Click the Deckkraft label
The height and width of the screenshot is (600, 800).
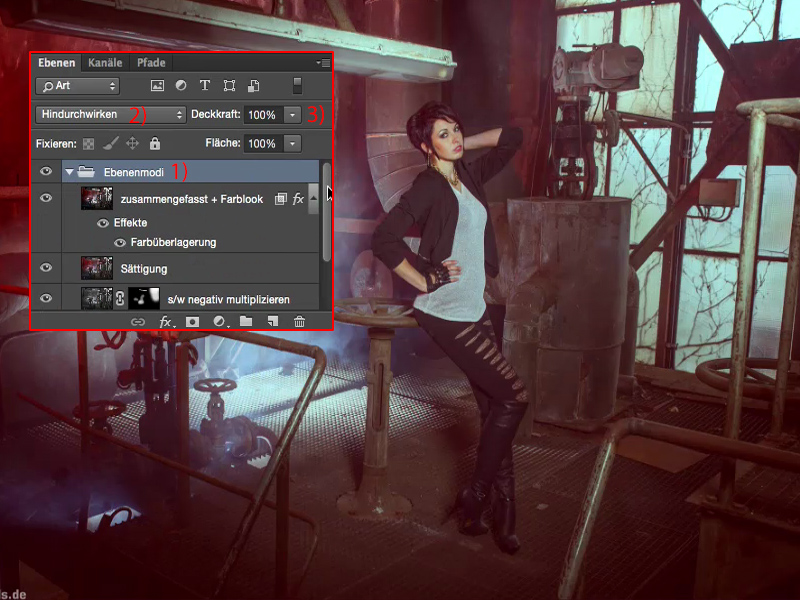216,114
